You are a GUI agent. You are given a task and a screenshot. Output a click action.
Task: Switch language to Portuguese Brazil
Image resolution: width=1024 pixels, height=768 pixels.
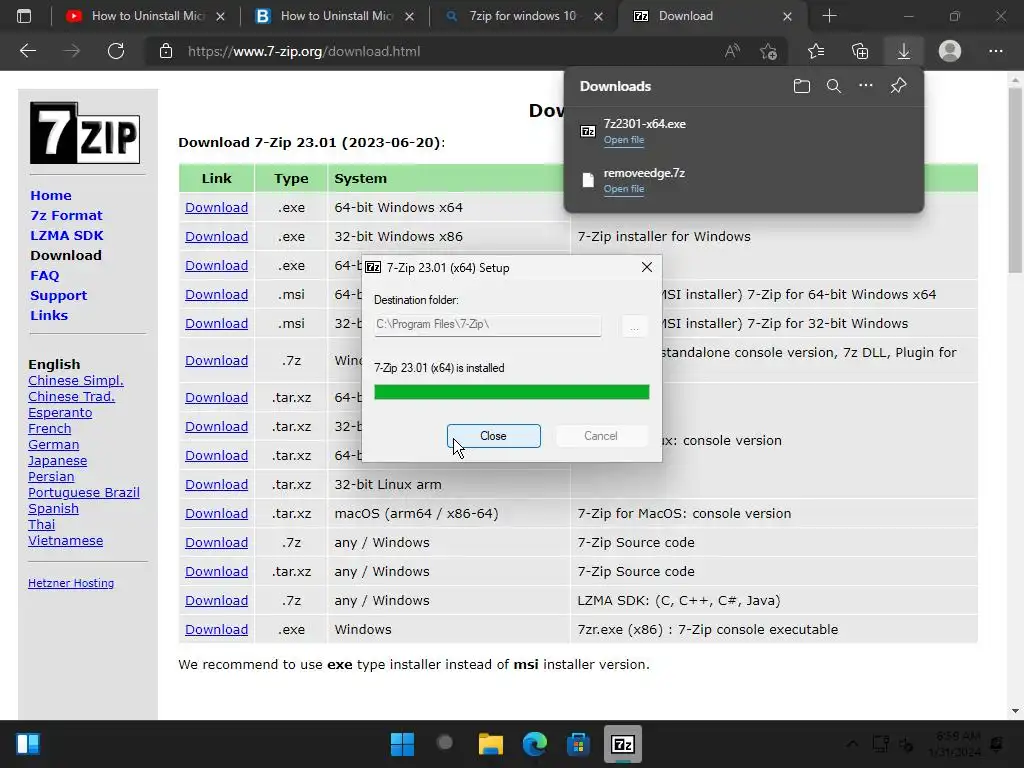coord(84,493)
